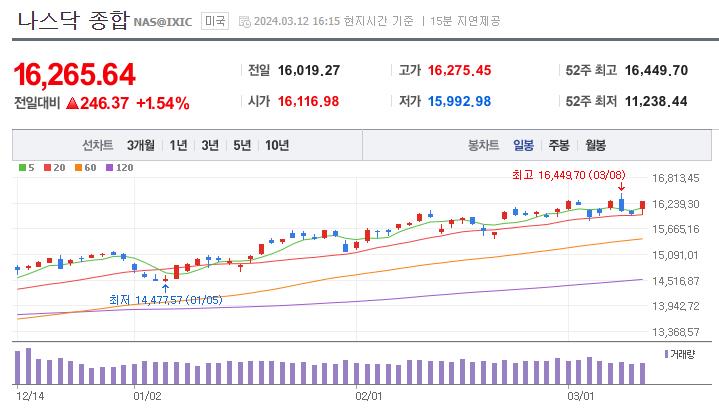Click the 최고 16,449.70 (03/08) annotation
The image size is (719, 413).
(x=569, y=175)
